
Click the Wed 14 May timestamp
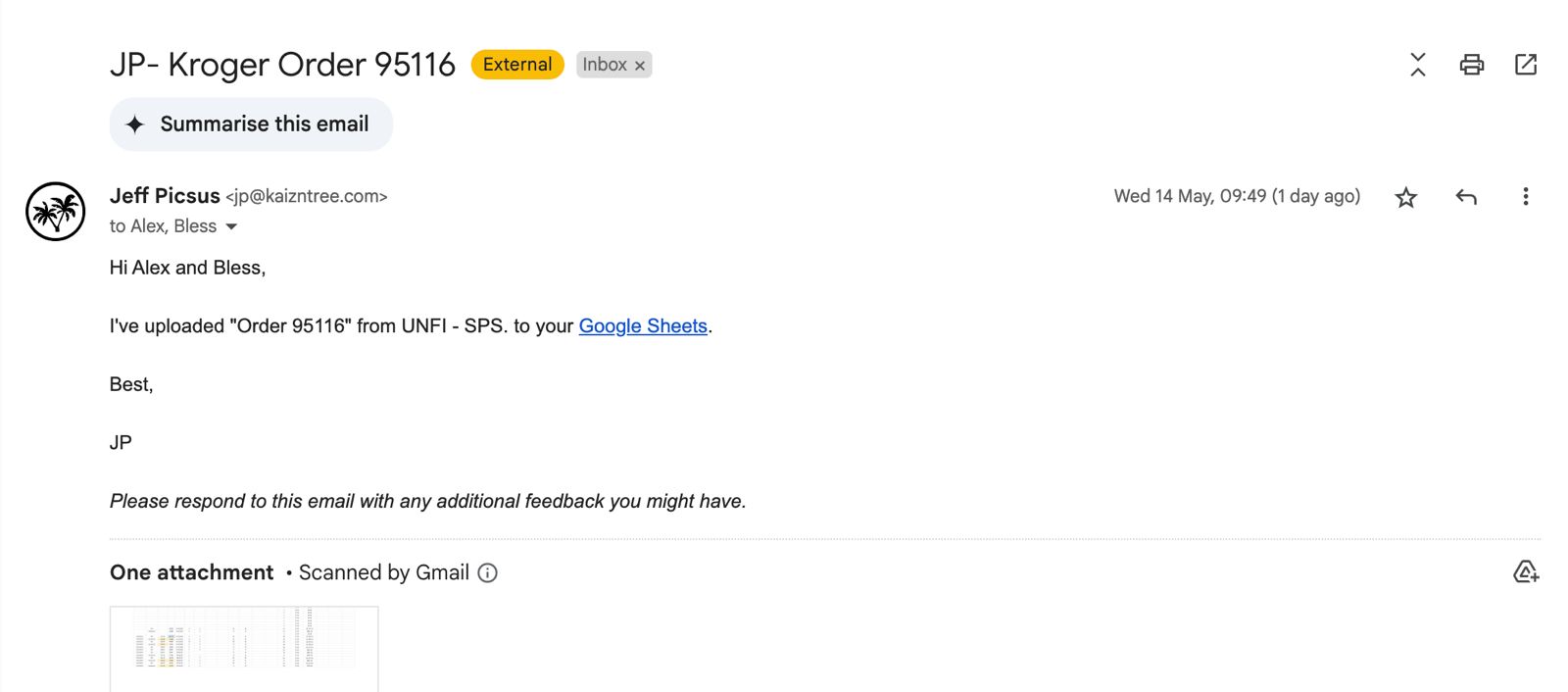[1237, 196]
